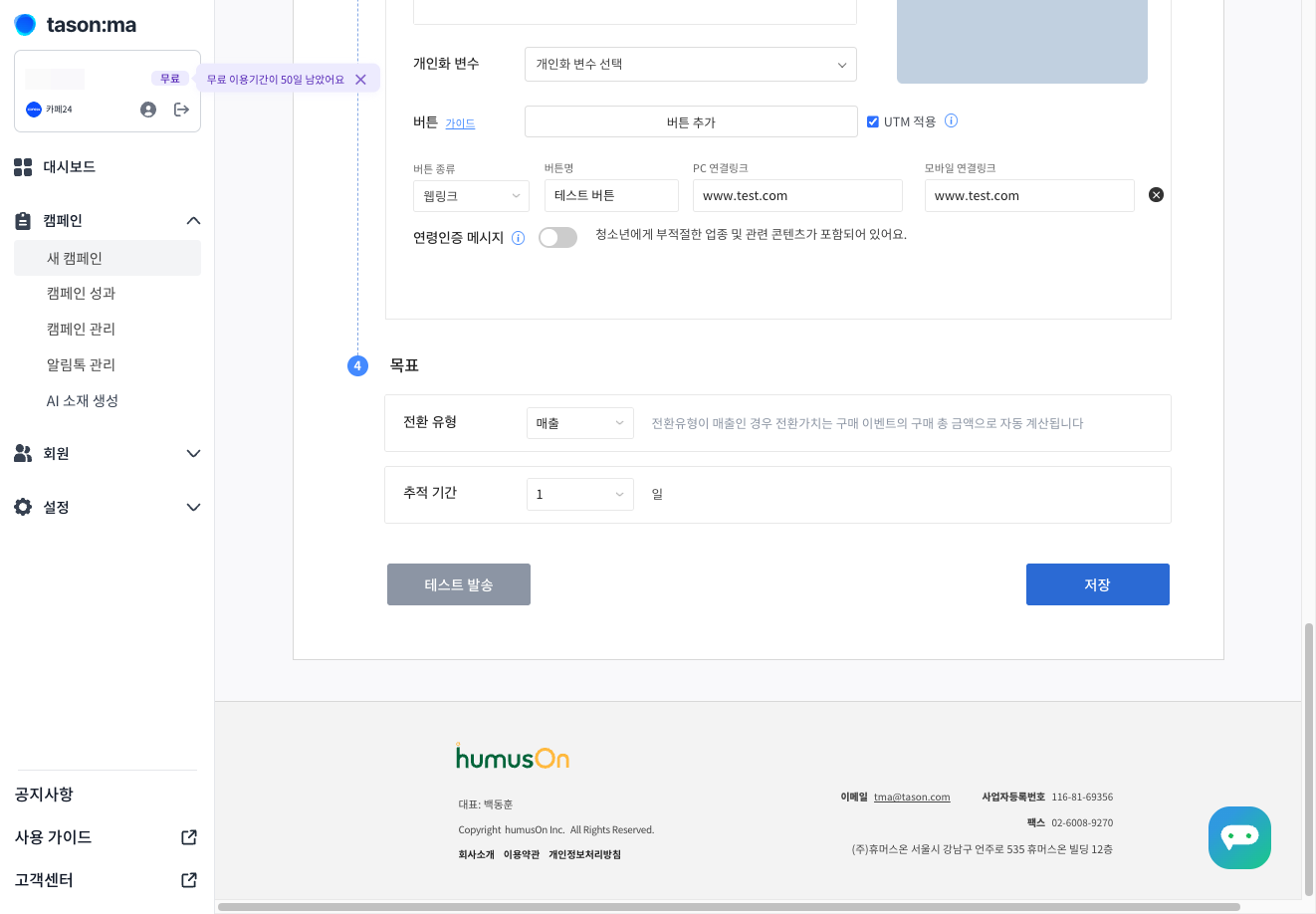Click the 모바일 연결링크 input field
This screenshot has width=1316, height=914.
point(1029,196)
